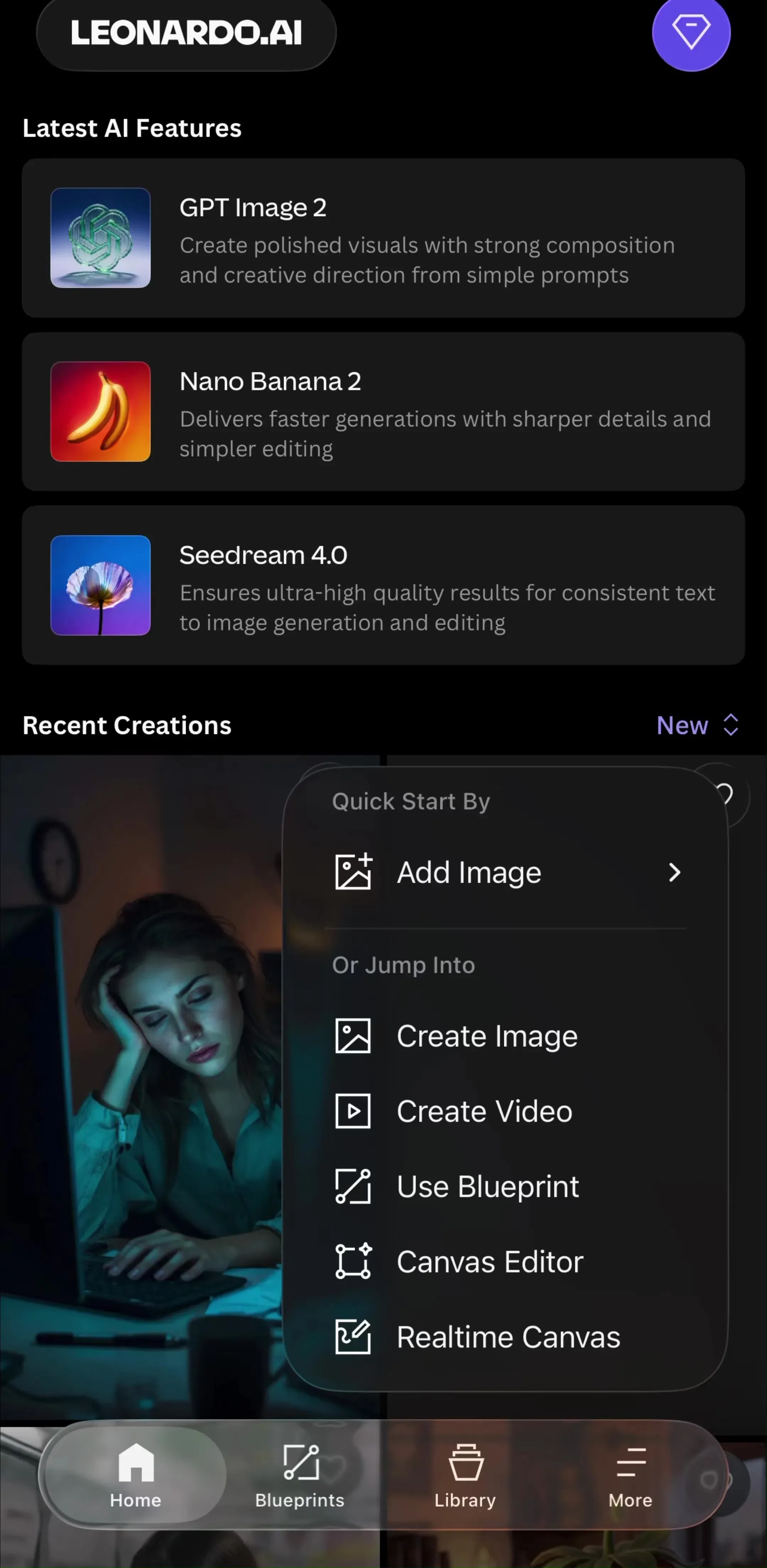767x1568 pixels.
Task: Select Create Image menu entry
Action: (x=506, y=1036)
